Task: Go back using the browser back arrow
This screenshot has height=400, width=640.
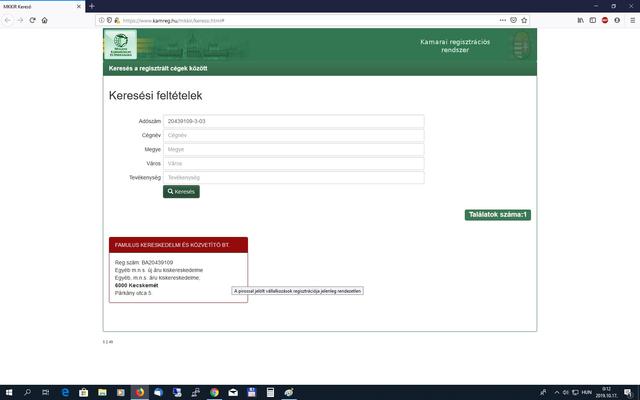Action: (x=8, y=20)
